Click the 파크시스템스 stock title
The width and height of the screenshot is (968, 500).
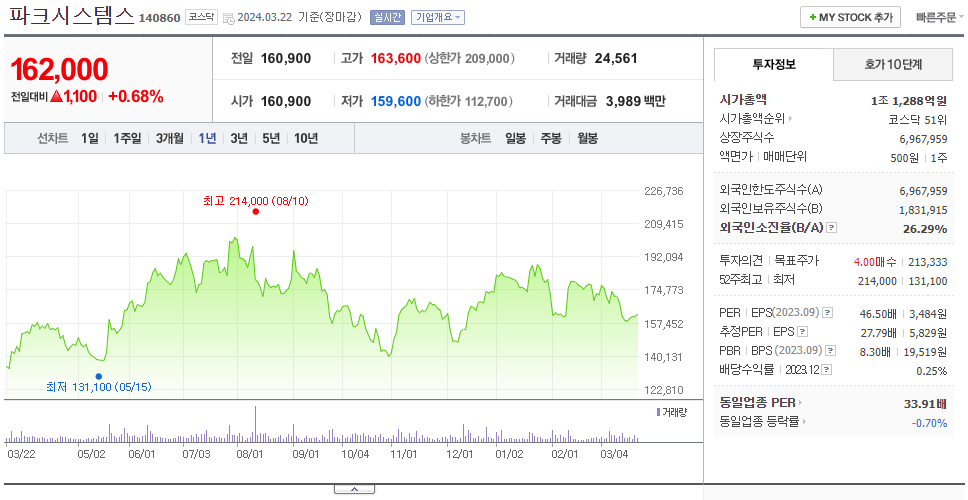click(x=72, y=16)
